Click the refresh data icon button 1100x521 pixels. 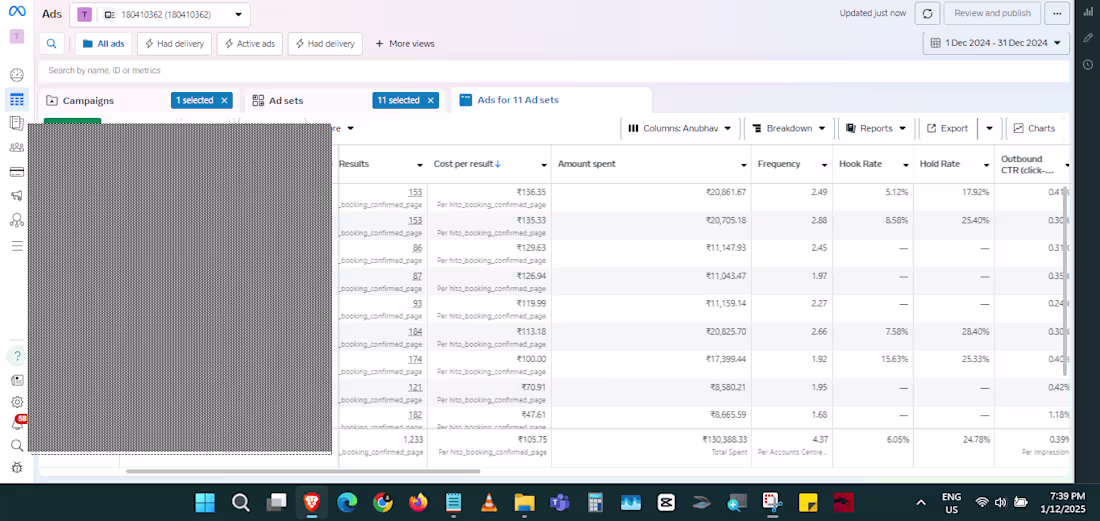coord(928,13)
